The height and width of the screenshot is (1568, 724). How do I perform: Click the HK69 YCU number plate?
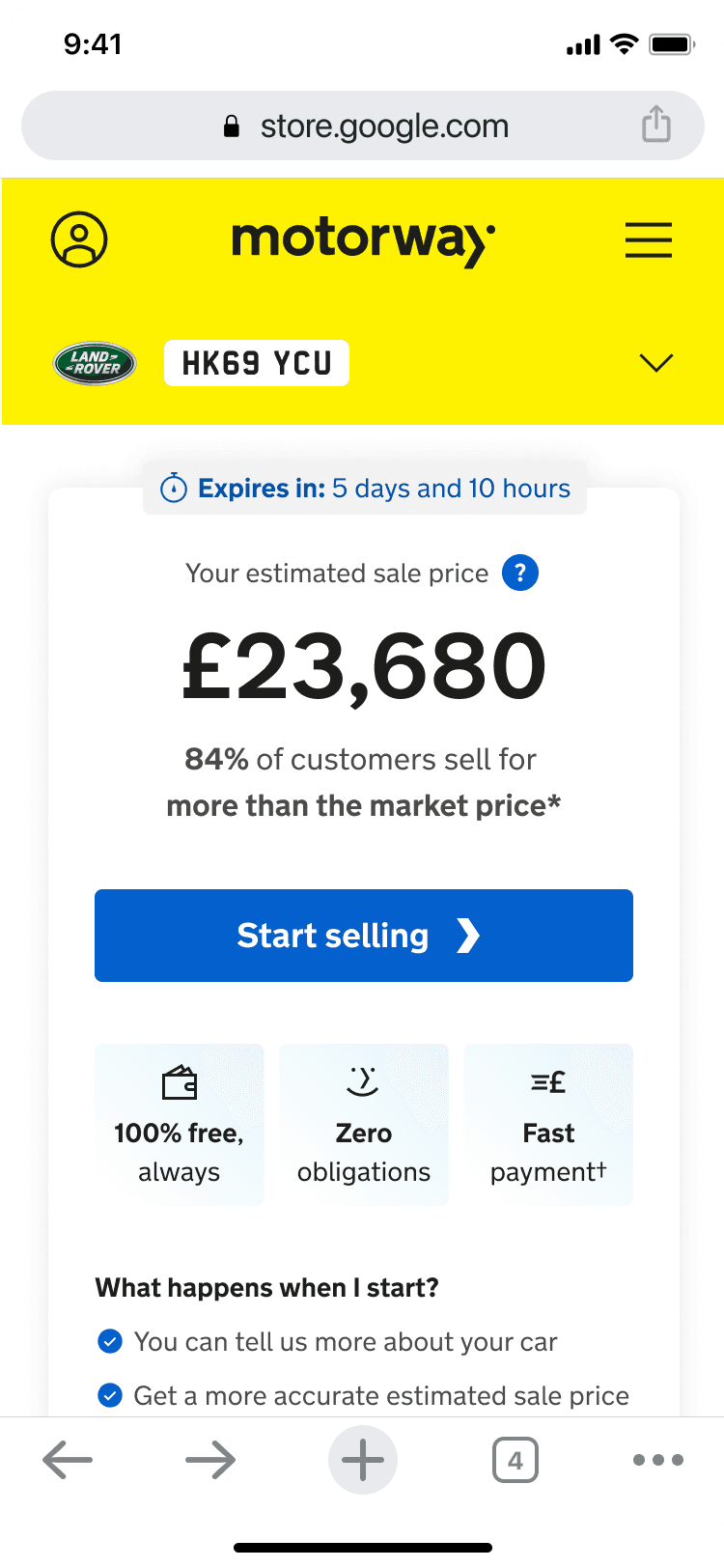(256, 363)
